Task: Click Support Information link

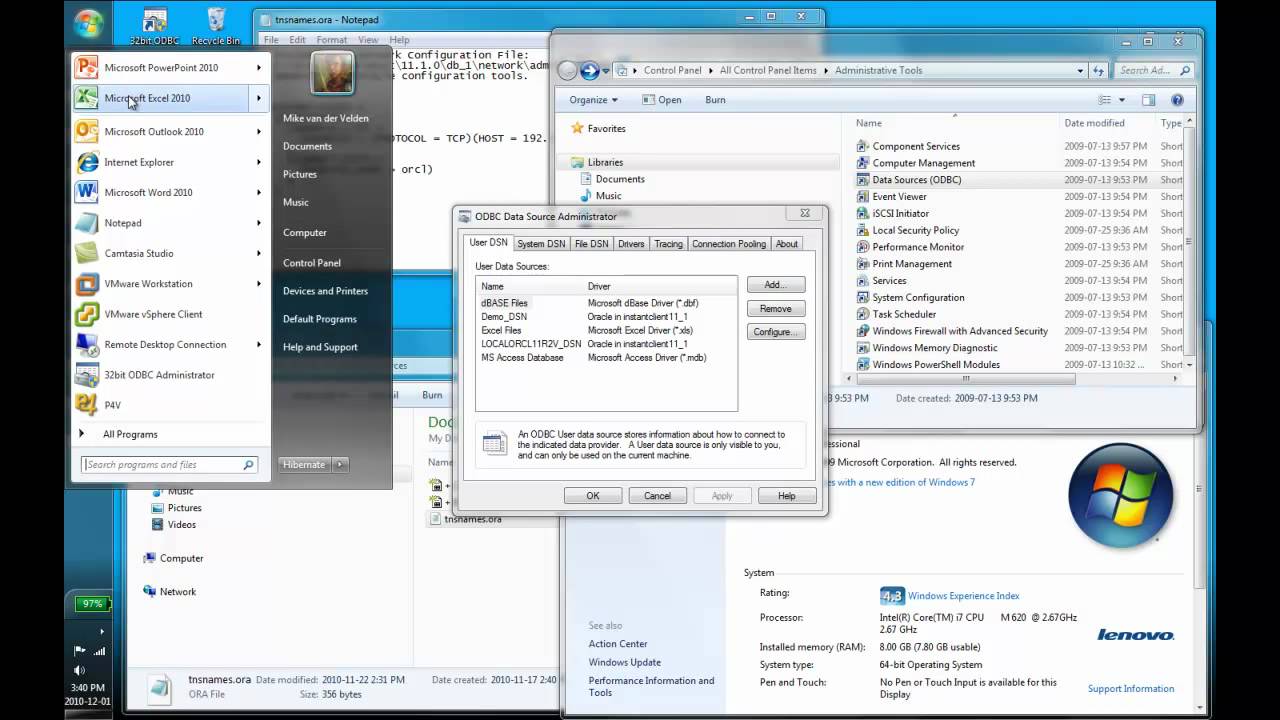Action: pyautogui.click(x=1131, y=689)
